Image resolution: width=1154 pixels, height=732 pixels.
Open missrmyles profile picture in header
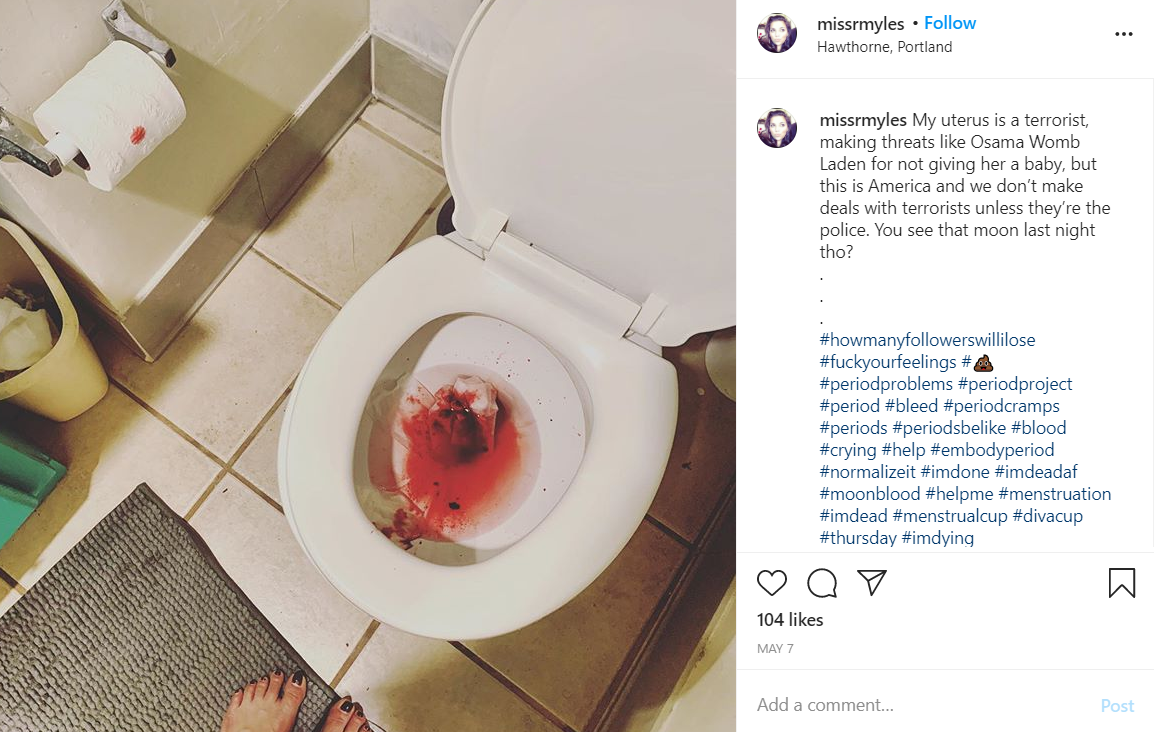(x=777, y=33)
